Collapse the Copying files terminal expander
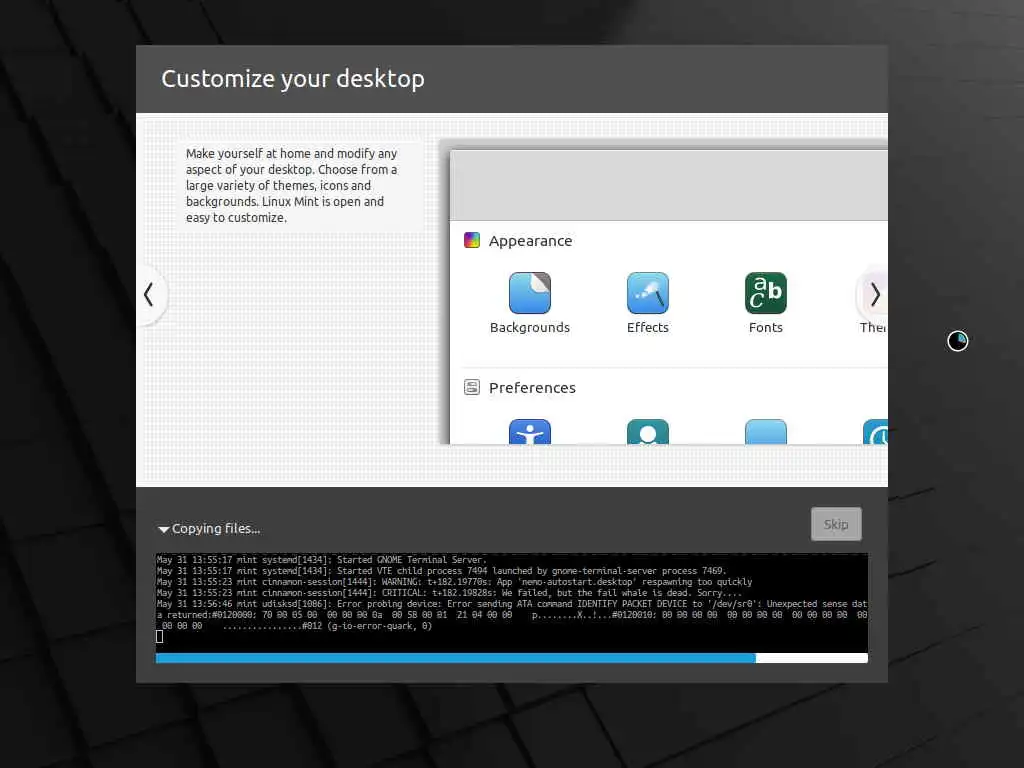The height and width of the screenshot is (768, 1024). click(x=163, y=529)
